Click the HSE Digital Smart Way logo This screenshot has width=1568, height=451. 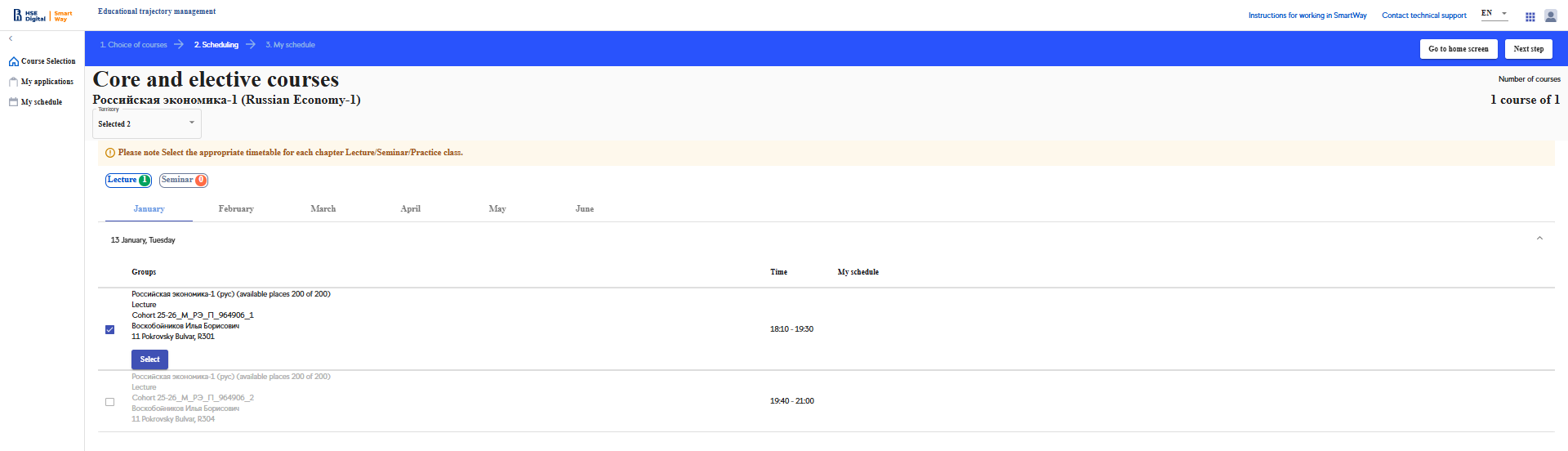click(x=42, y=16)
